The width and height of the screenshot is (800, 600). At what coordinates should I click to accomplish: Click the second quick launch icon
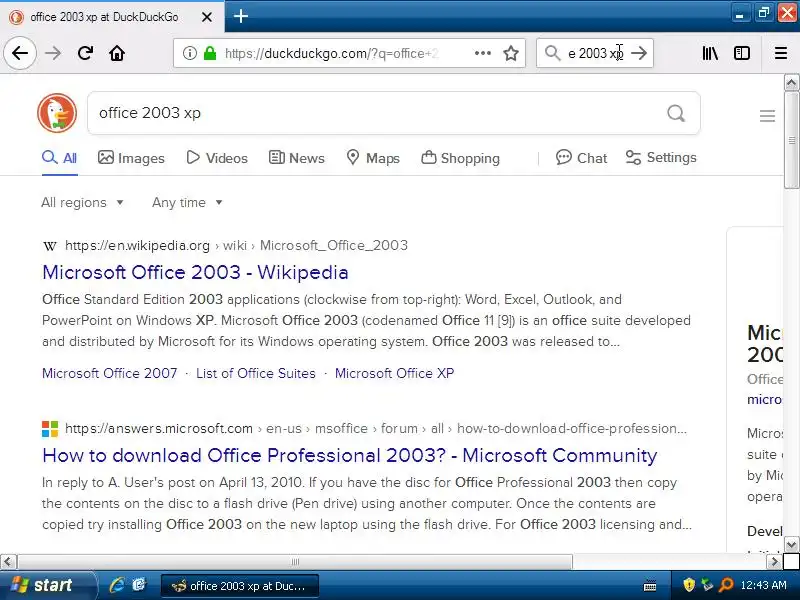139,585
